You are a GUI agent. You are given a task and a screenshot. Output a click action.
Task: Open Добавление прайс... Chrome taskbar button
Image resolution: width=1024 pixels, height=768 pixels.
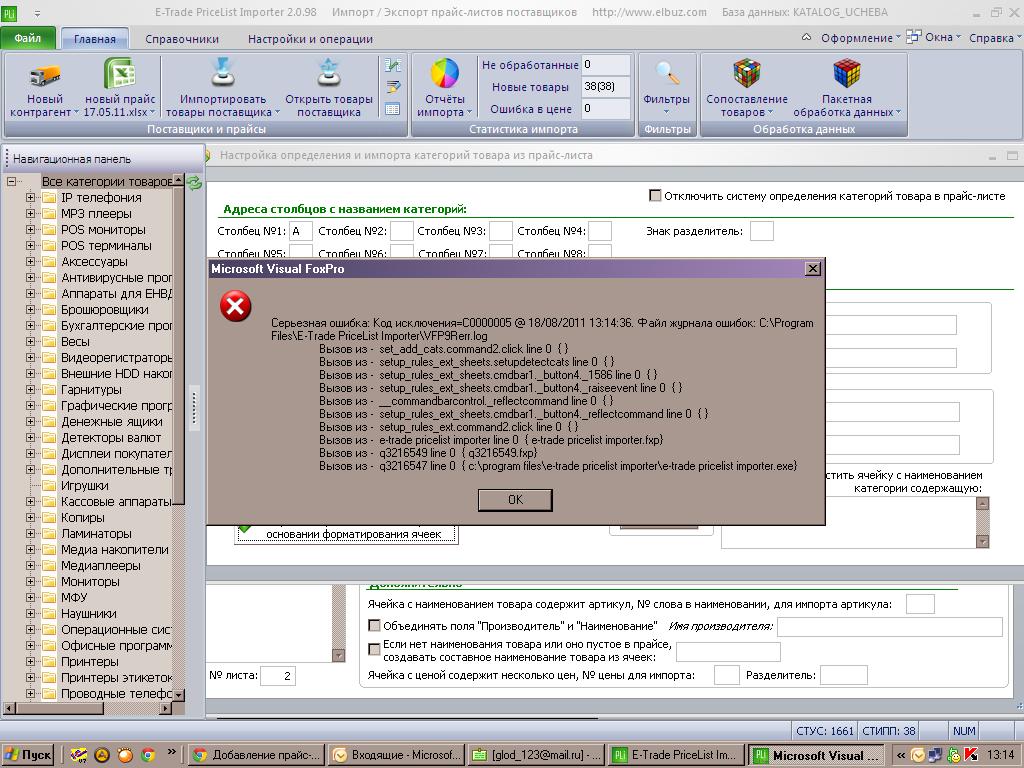pyautogui.click(x=258, y=755)
